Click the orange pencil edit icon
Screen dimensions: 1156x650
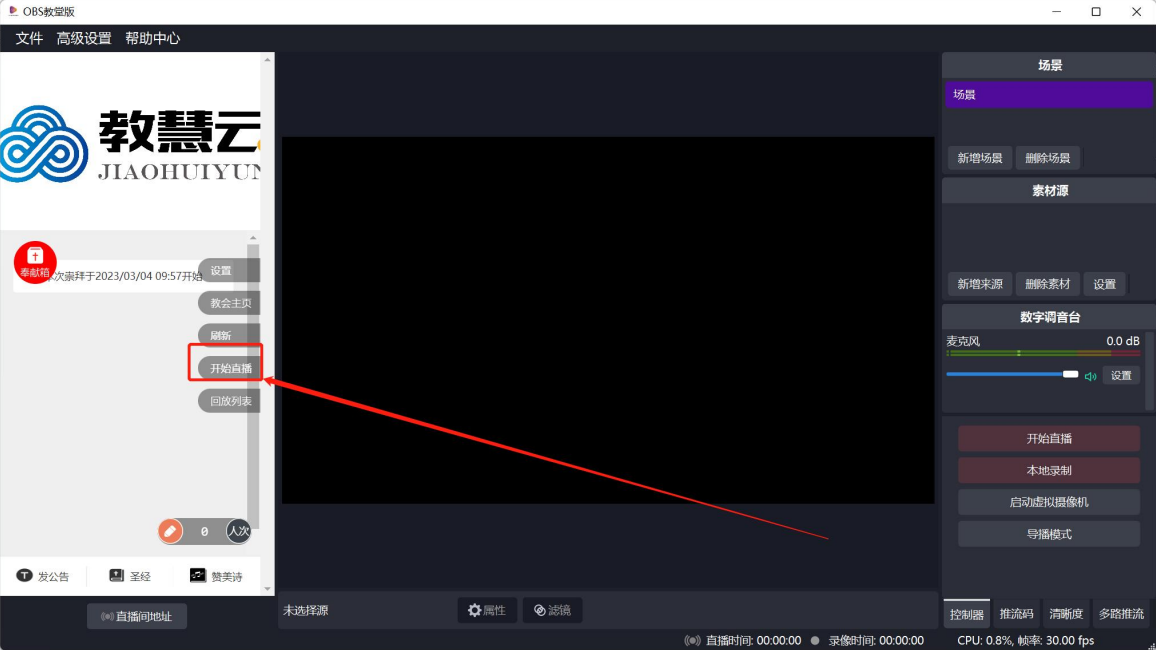click(170, 531)
